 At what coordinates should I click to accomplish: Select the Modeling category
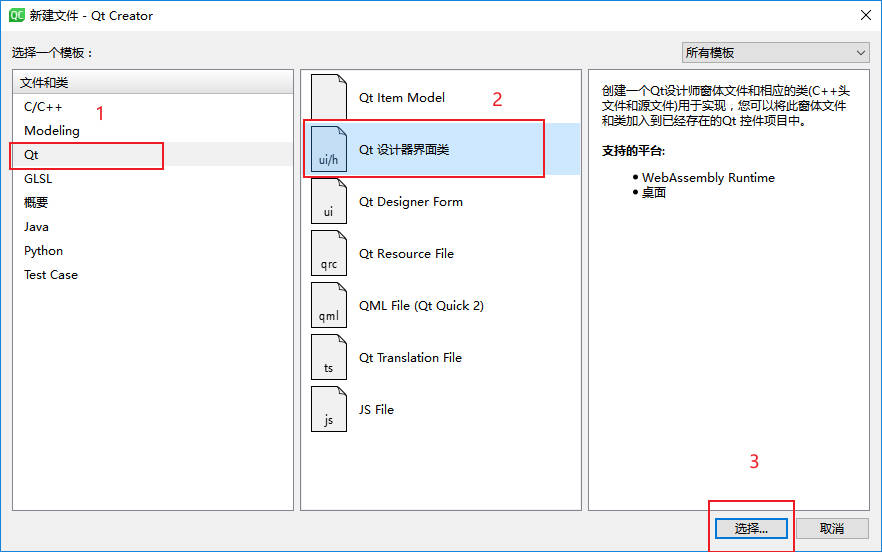coord(152,131)
